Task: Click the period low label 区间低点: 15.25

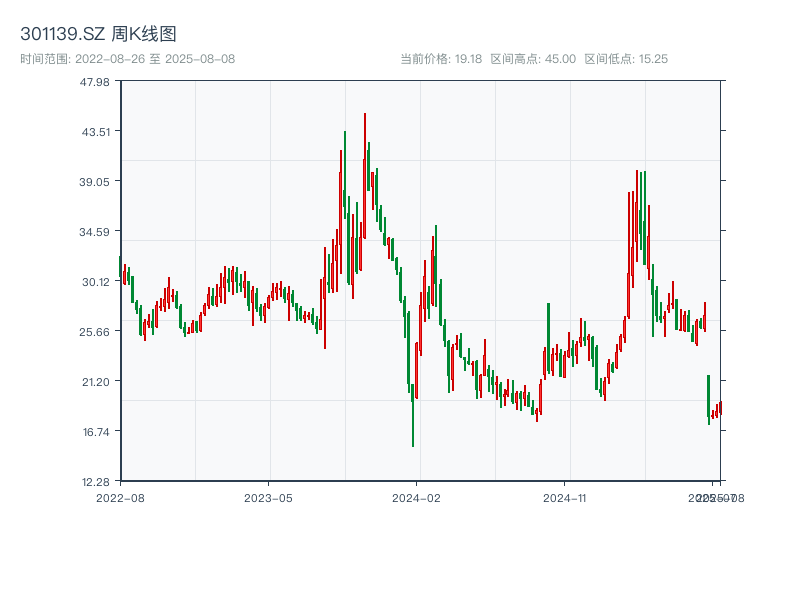Action: 626,59
